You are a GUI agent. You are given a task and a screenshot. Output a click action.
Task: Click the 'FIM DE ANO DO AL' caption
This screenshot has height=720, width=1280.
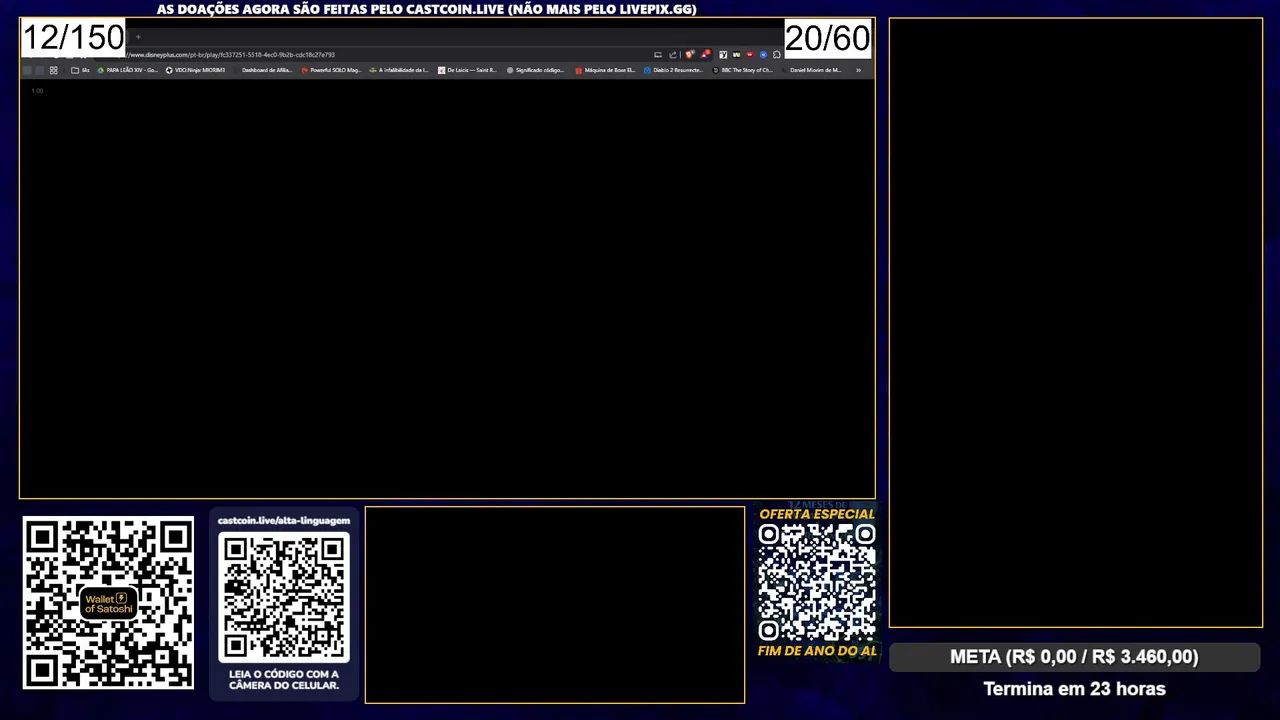pos(817,651)
